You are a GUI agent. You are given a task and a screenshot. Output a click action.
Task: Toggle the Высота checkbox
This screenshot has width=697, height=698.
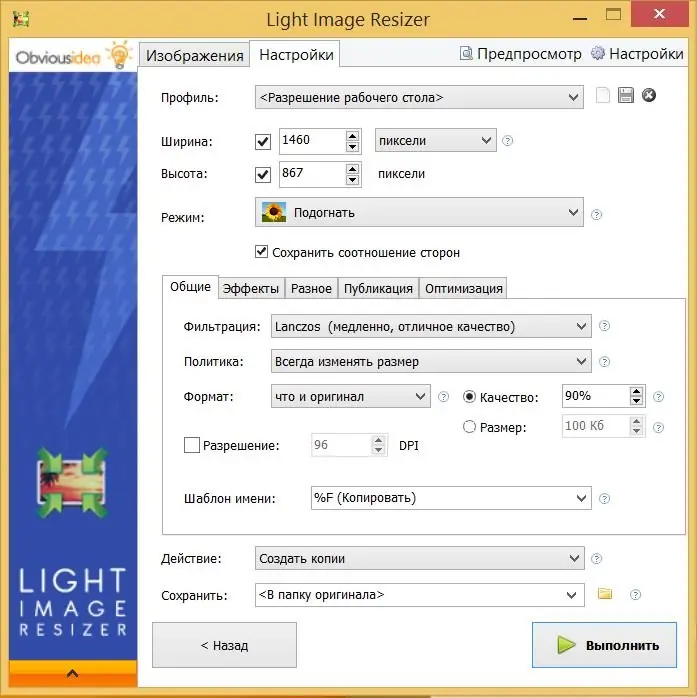coord(263,174)
